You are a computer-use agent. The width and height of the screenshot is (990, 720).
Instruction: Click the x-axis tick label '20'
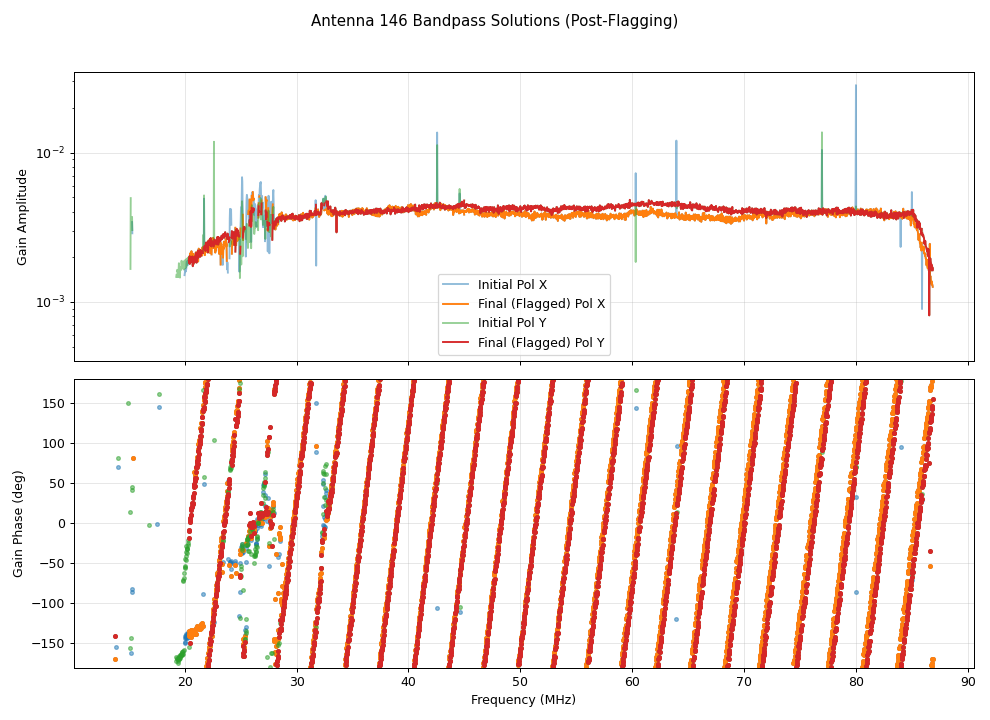(185, 682)
